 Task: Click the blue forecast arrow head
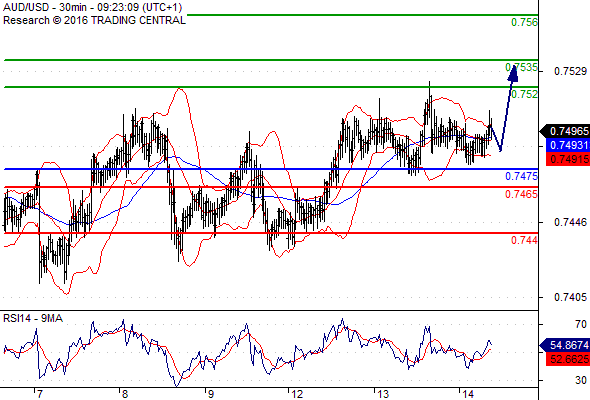pyautogui.click(x=513, y=73)
